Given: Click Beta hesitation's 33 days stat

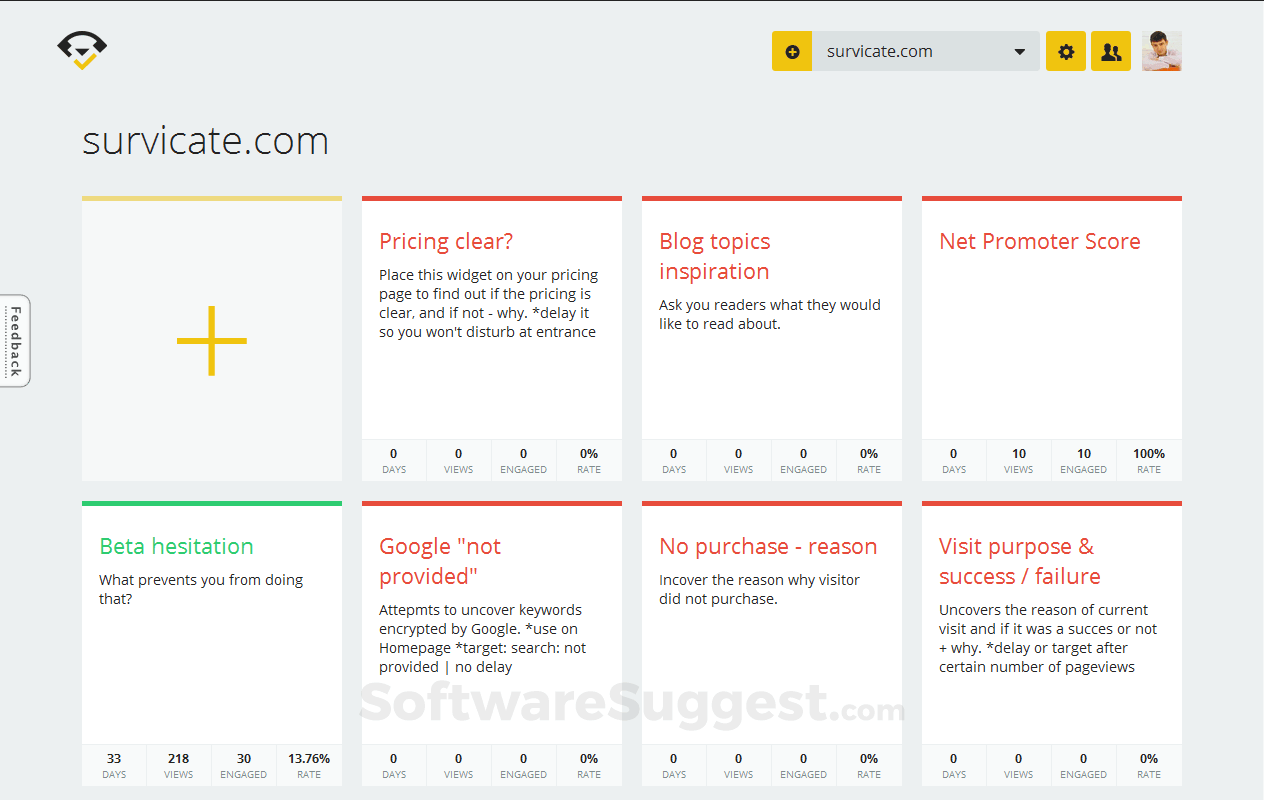Looking at the screenshot, I should tap(114, 765).
